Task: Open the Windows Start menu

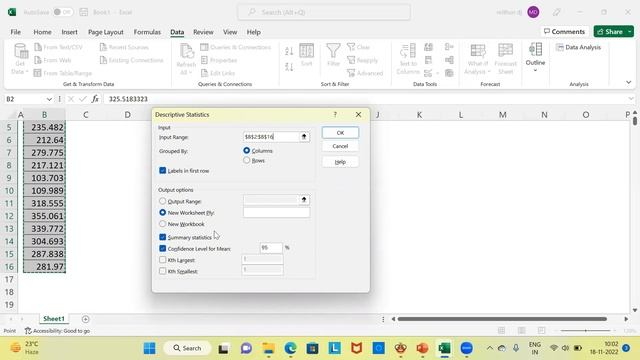Action: pos(149,348)
